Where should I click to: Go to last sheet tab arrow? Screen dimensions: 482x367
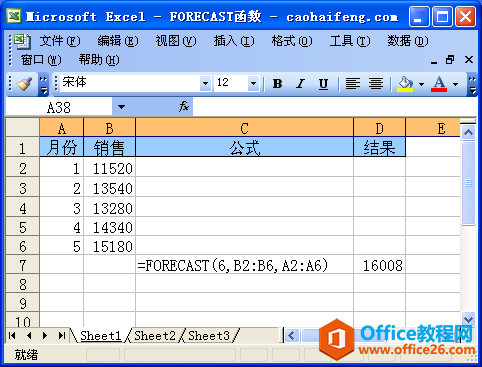point(62,335)
